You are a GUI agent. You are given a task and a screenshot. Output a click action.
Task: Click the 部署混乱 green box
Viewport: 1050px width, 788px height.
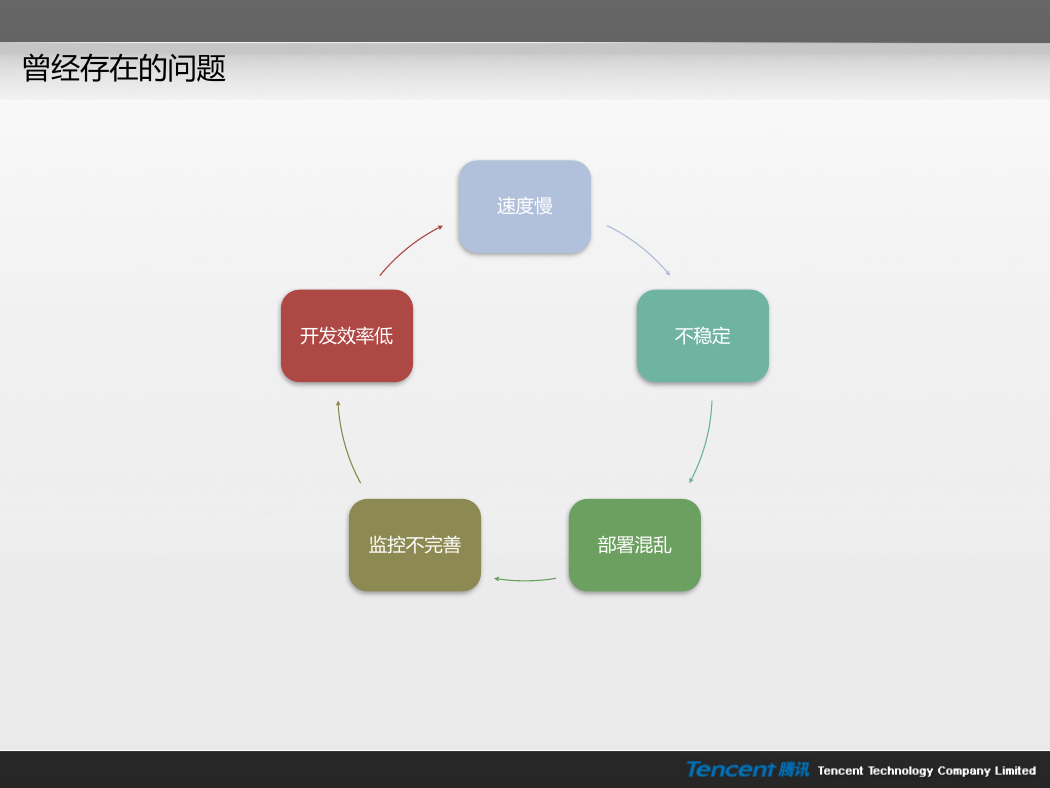coord(635,545)
